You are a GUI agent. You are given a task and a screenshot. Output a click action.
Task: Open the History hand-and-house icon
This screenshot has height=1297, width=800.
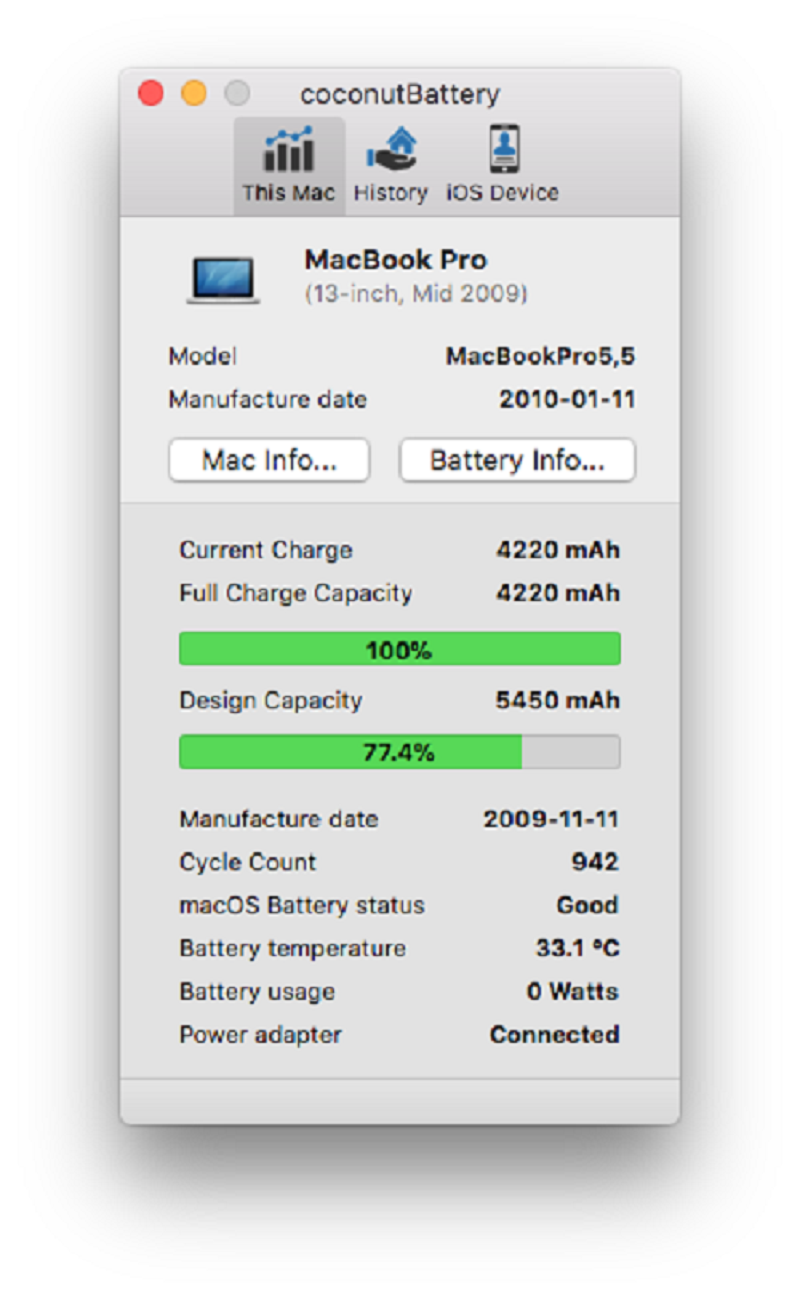coord(390,150)
